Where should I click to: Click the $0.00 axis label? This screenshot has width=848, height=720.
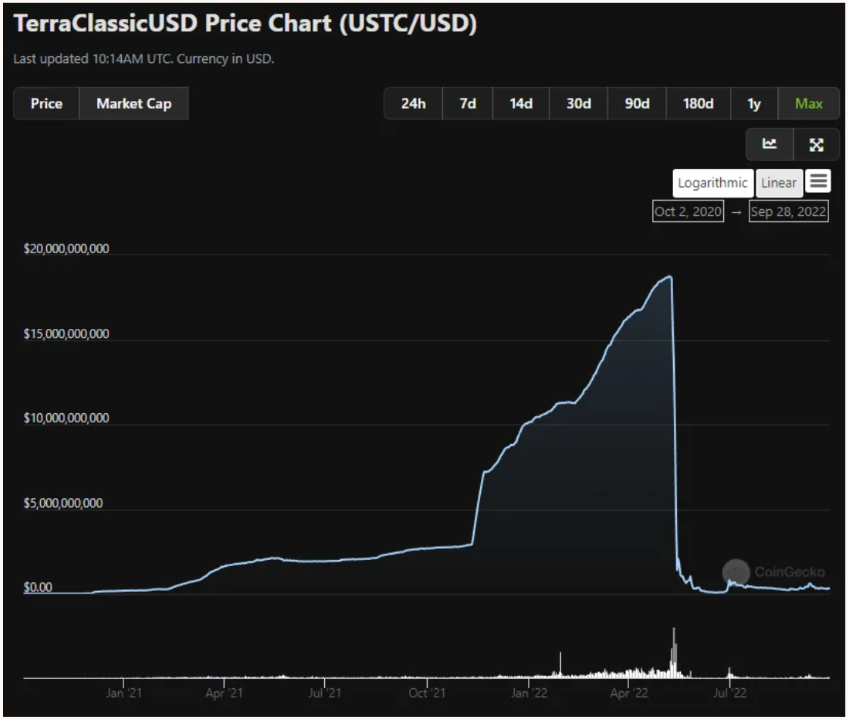coord(38,587)
